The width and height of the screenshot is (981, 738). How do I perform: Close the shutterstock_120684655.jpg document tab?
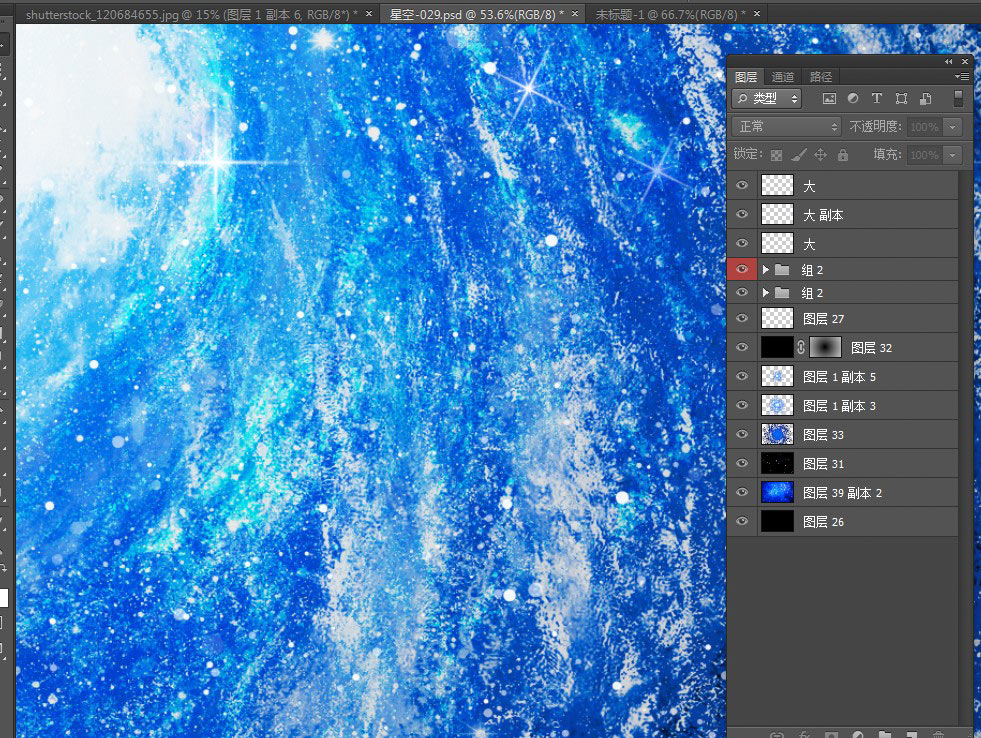(x=369, y=13)
